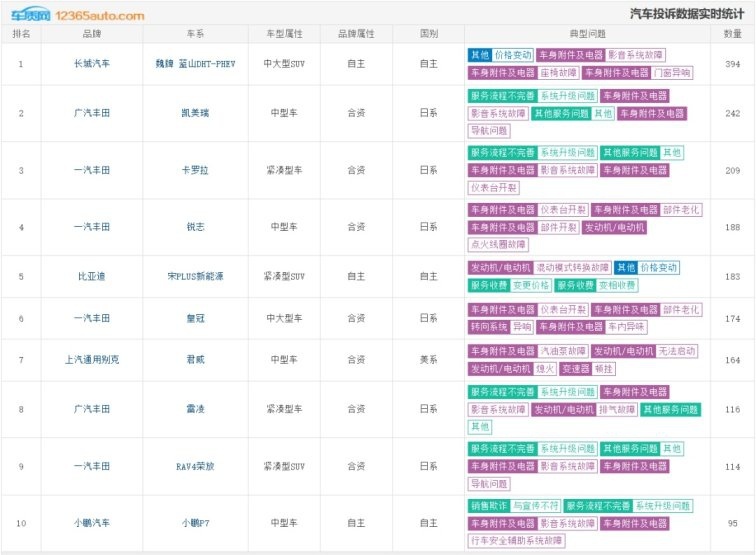Open the 君威 series link
The width and height of the screenshot is (756, 555).
point(195,360)
